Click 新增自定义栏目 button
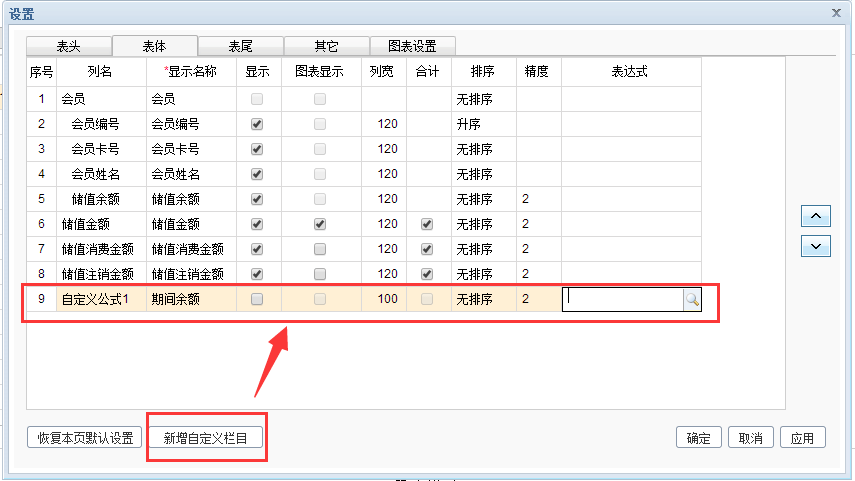Screen dimensions: 855x481 point(206,438)
